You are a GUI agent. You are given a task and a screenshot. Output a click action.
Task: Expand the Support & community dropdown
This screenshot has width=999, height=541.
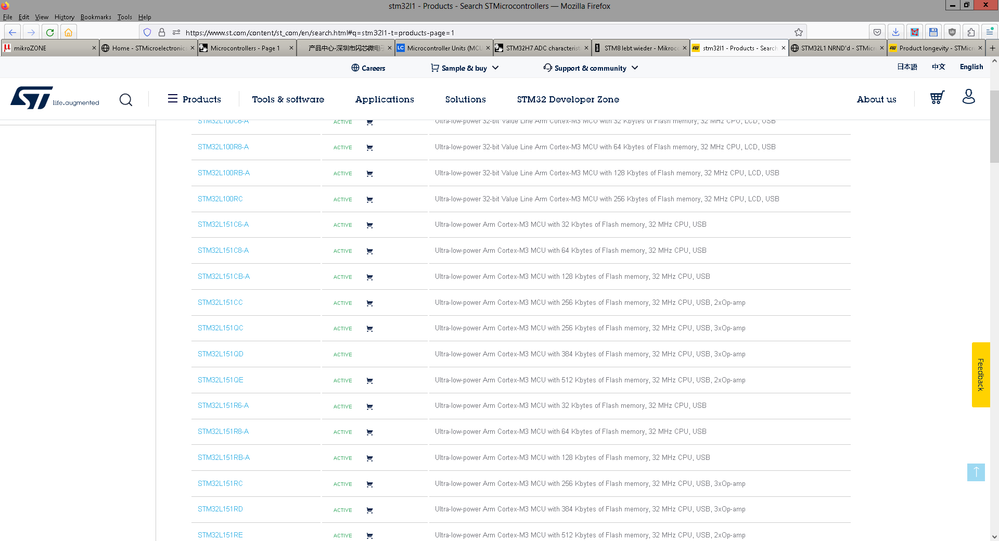pyautogui.click(x=591, y=68)
